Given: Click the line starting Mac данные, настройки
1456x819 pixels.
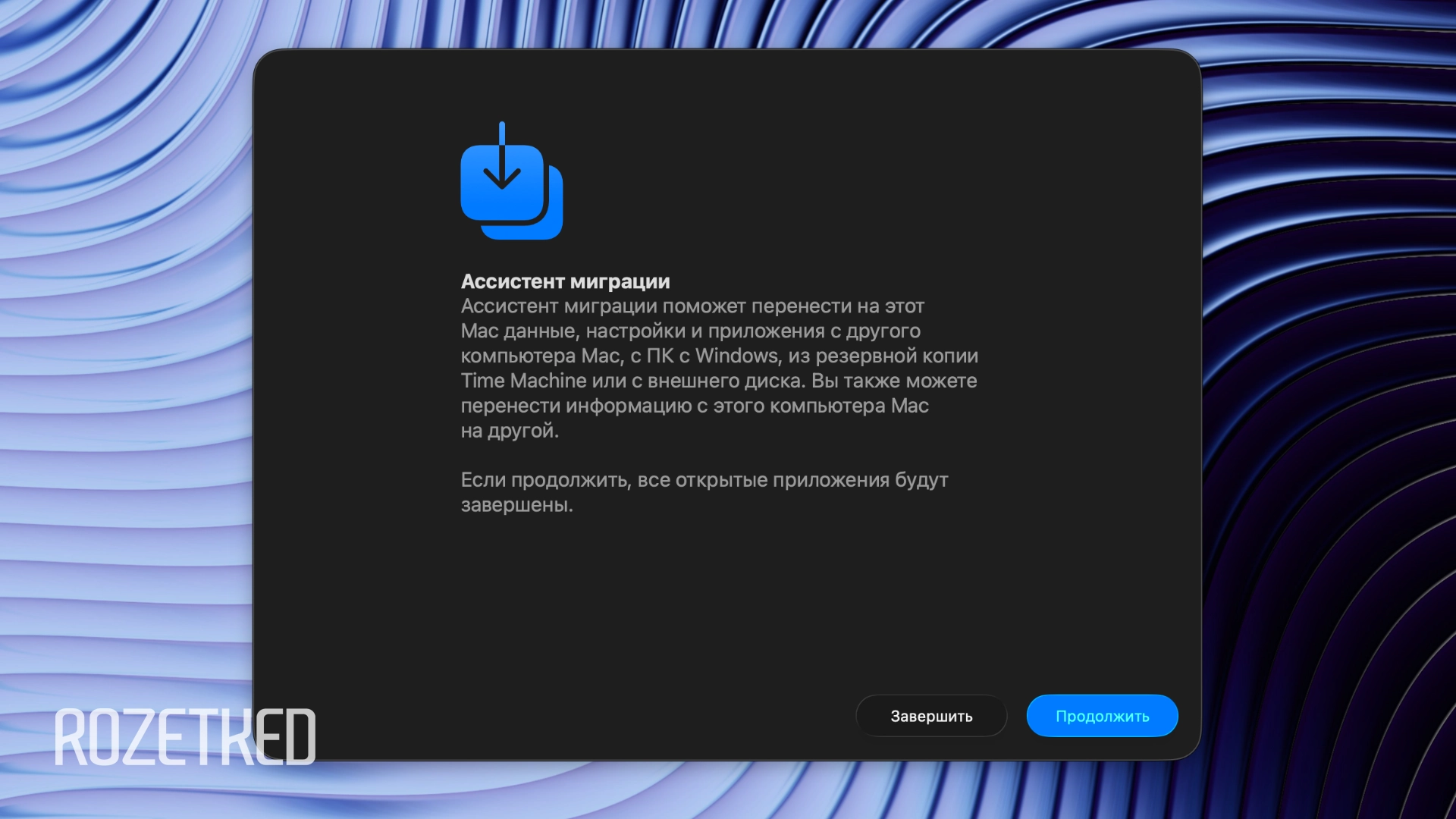Looking at the screenshot, I should coord(690,331).
